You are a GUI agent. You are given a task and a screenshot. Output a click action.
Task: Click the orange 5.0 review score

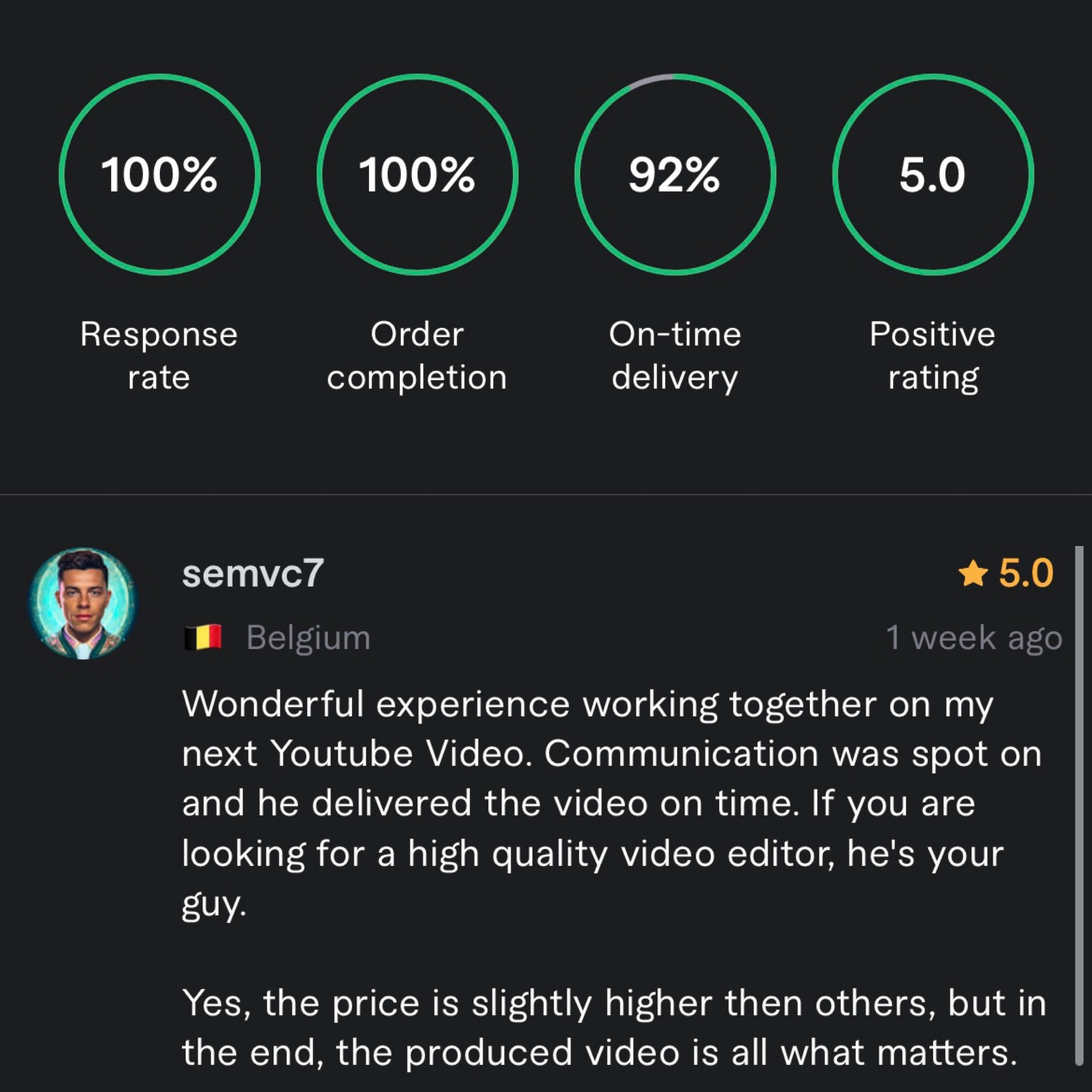[x=1025, y=573]
